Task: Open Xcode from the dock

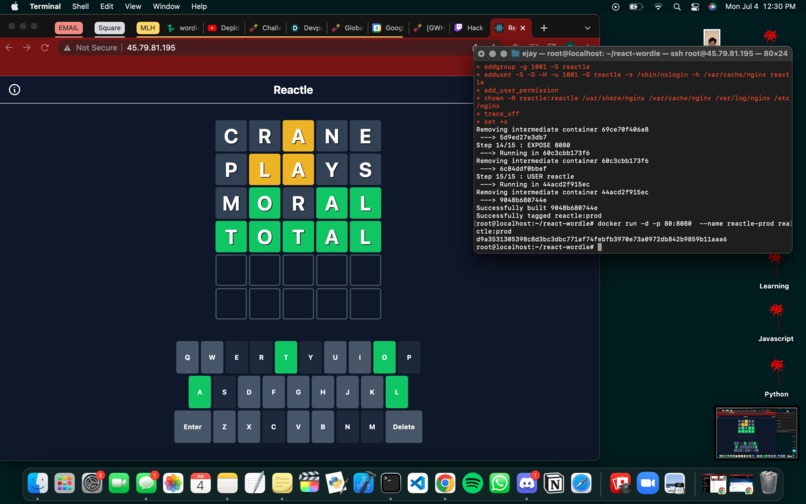Action: (363, 483)
